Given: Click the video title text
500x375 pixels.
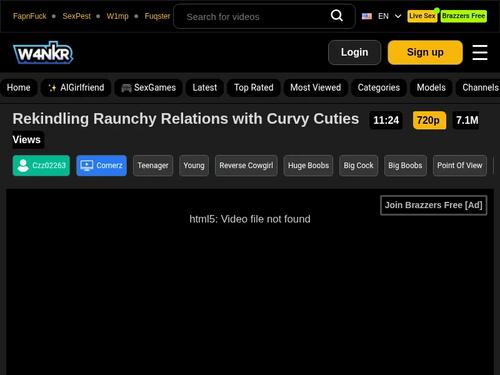Looking at the screenshot, I should 186,119.
